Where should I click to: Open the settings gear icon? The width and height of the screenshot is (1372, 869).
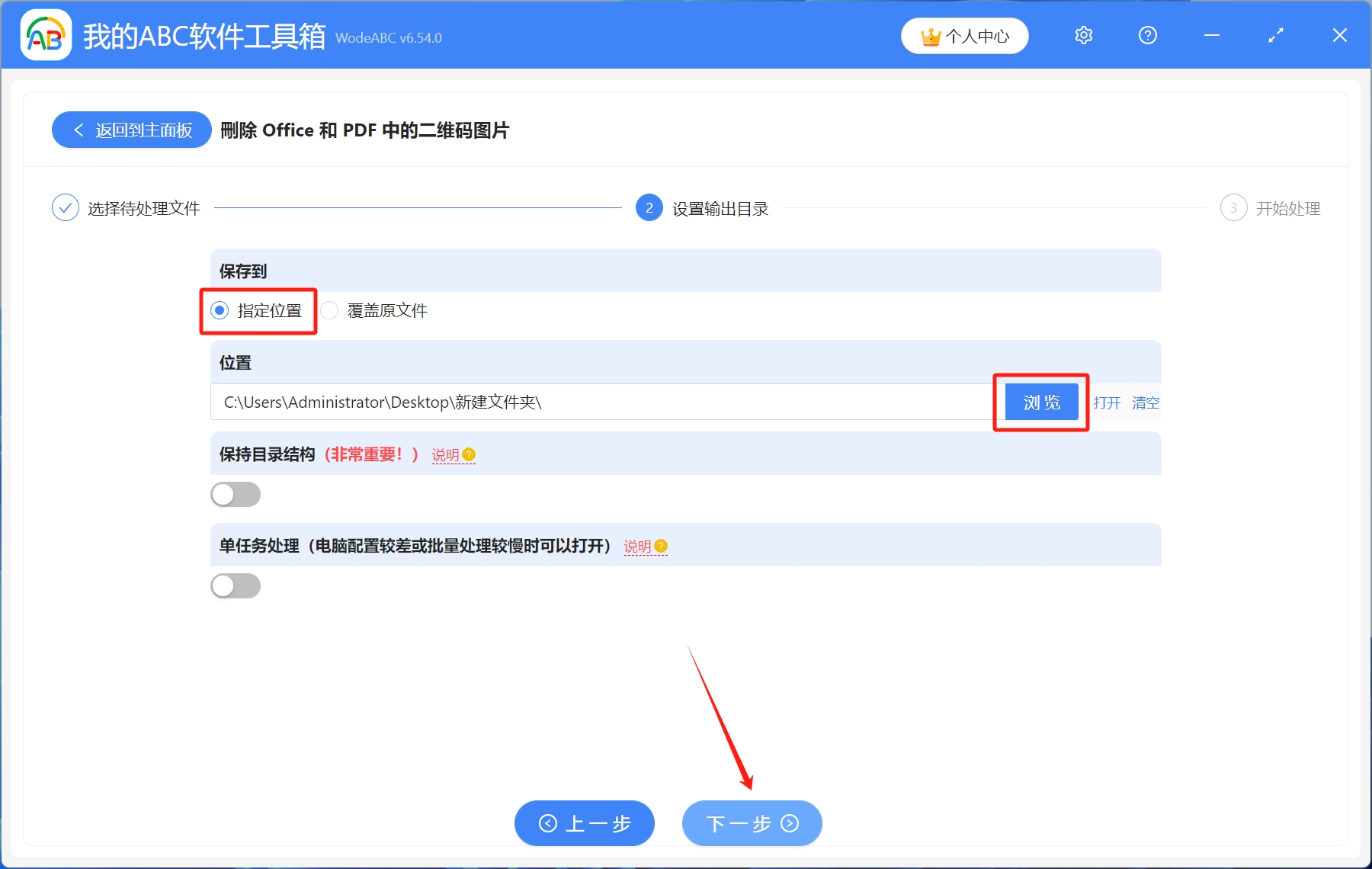[x=1083, y=35]
